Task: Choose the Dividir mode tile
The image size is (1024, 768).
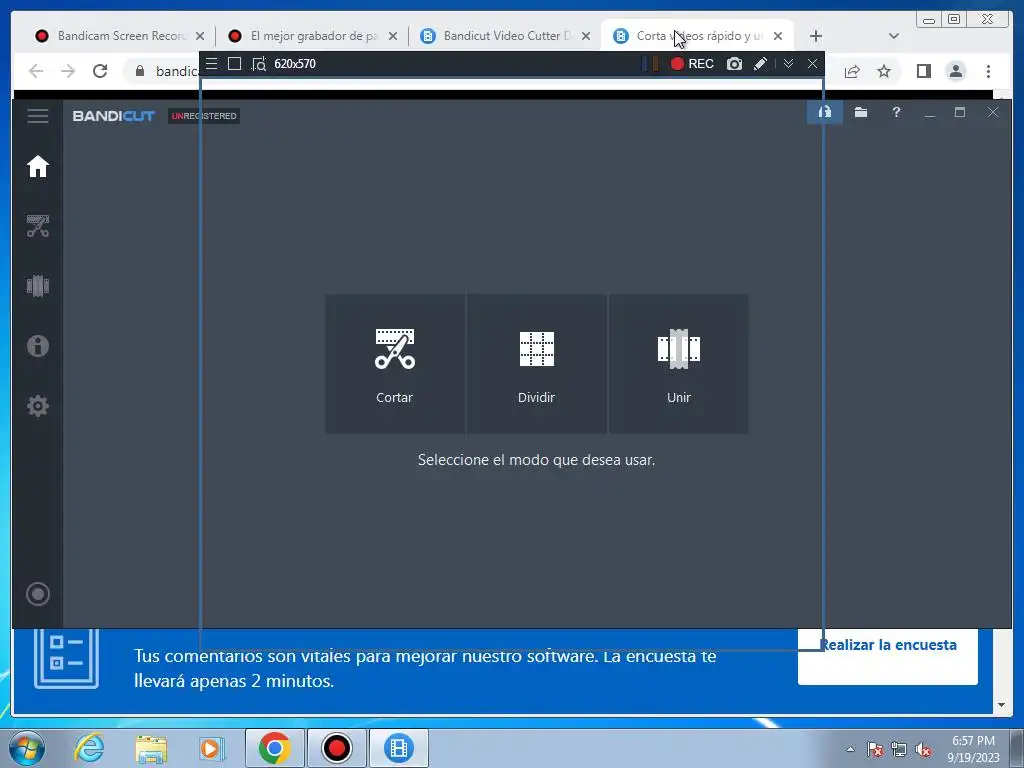Action: [x=537, y=364]
